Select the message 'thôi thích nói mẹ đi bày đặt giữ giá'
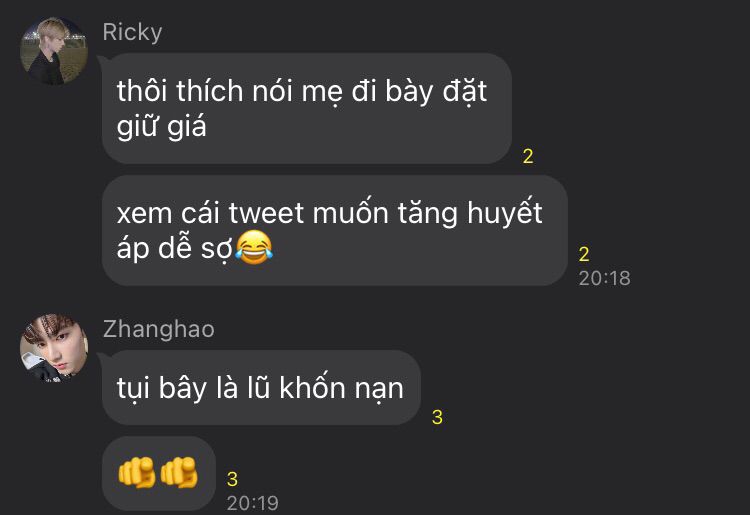 [x=307, y=109]
